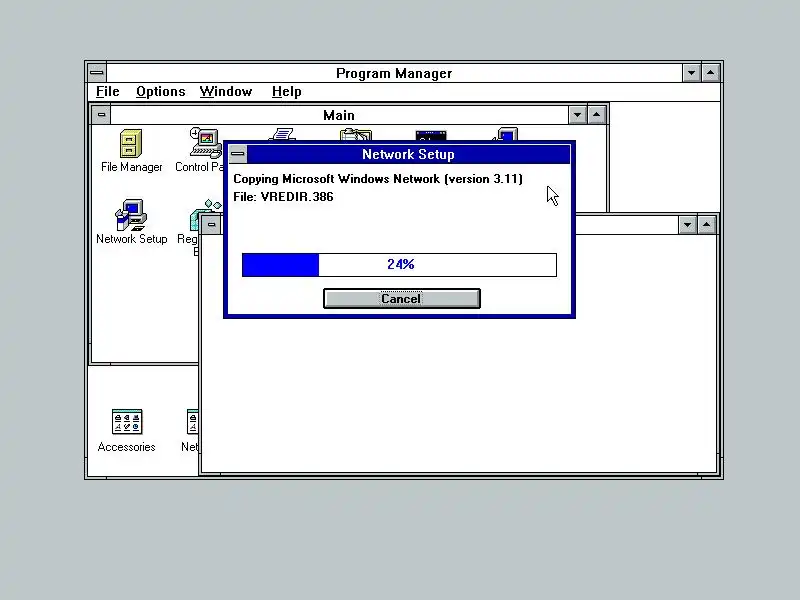The height and width of the screenshot is (600, 800).
Task: Select the Print Manager icon in Main
Action: coord(282,134)
